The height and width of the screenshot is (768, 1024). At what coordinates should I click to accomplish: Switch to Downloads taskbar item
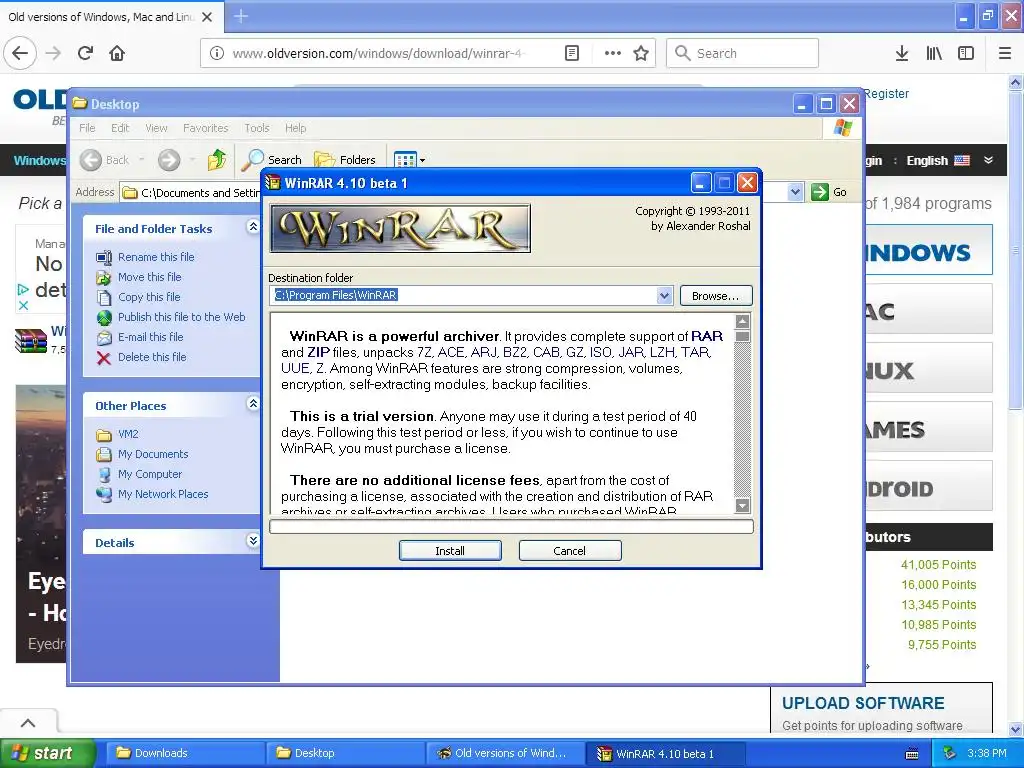(184, 753)
